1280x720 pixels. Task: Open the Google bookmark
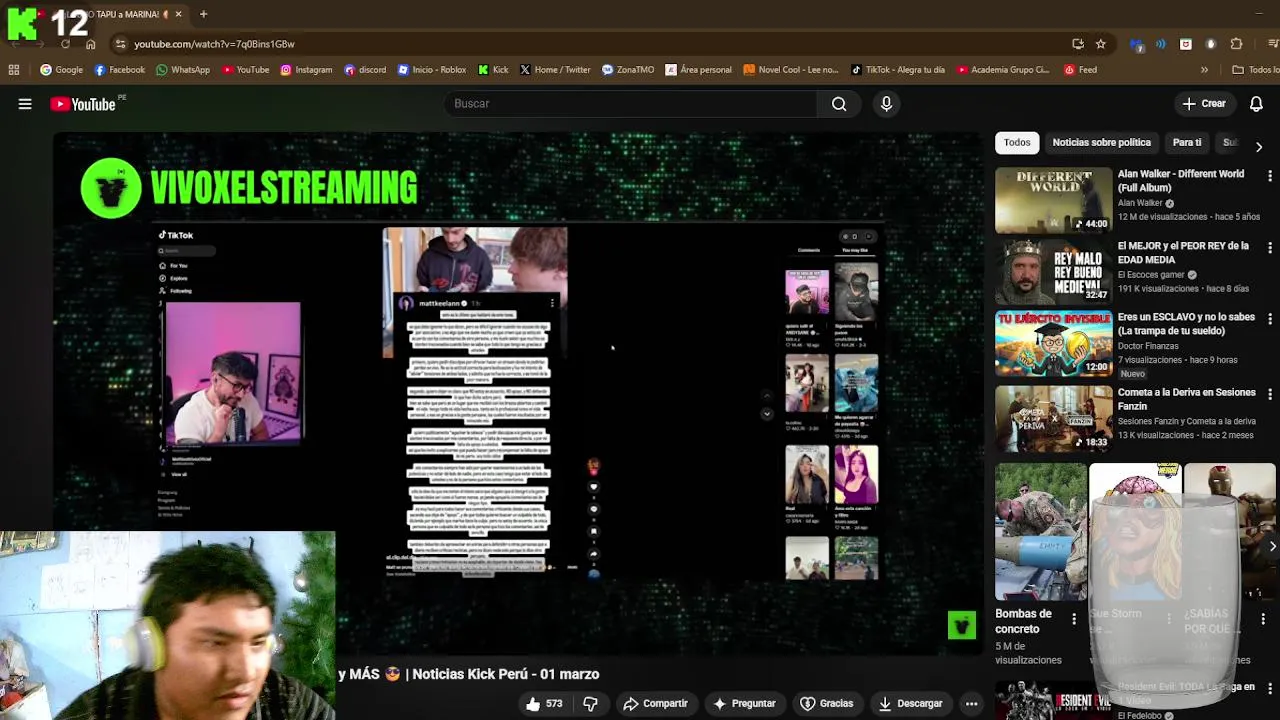61,70
